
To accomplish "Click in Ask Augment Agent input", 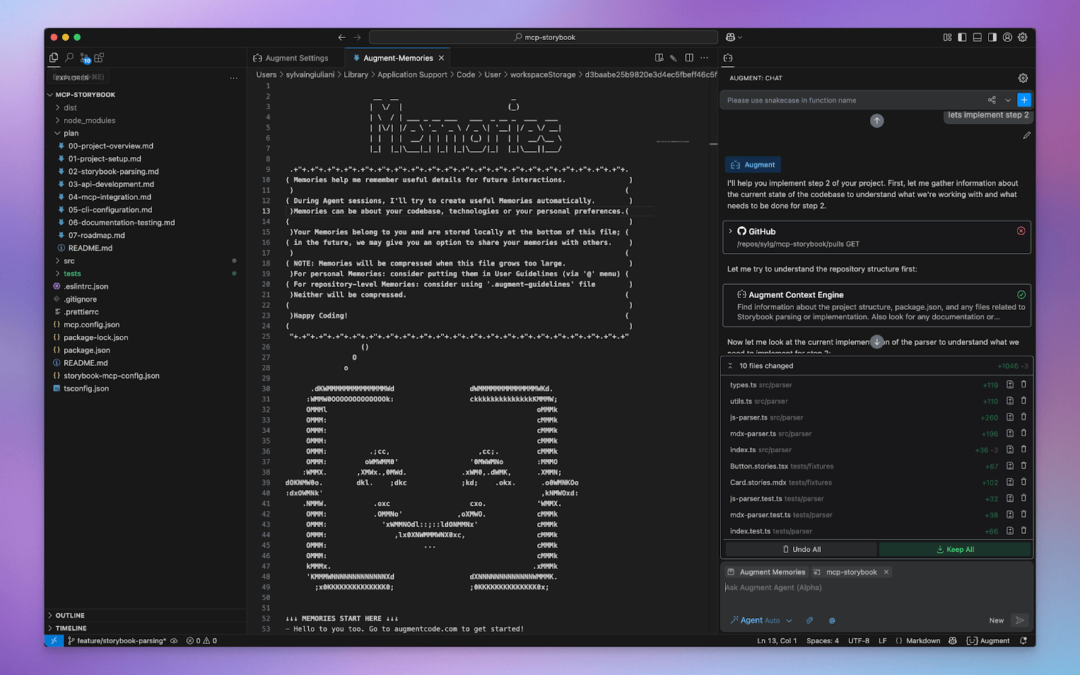I will (876, 588).
